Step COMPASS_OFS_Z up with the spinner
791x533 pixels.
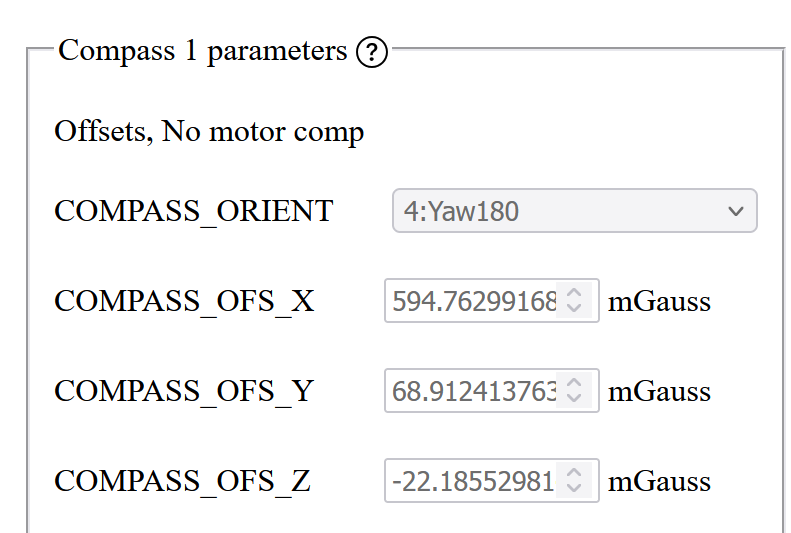point(574,472)
